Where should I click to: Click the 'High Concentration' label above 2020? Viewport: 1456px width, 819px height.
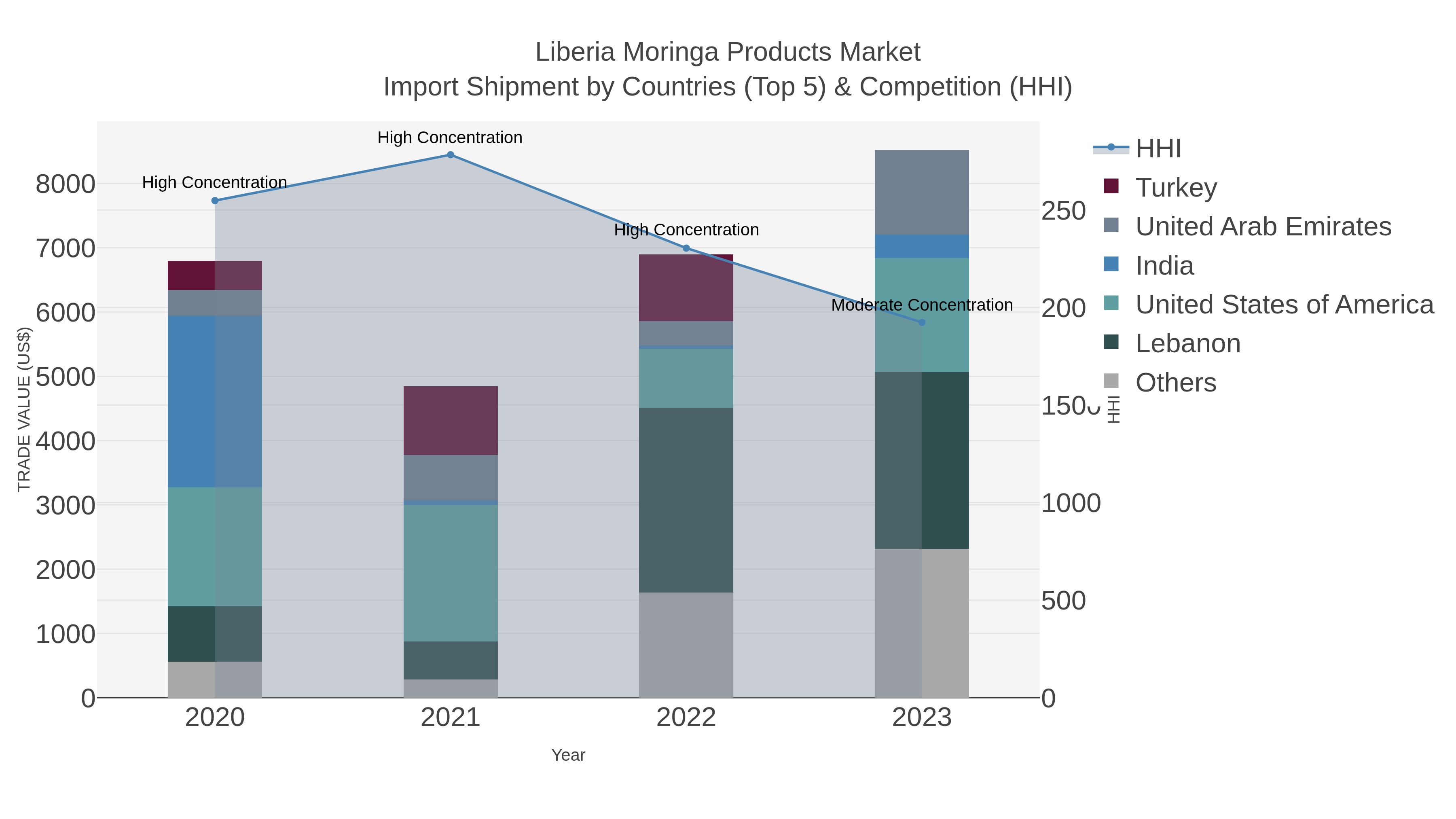tap(215, 182)
